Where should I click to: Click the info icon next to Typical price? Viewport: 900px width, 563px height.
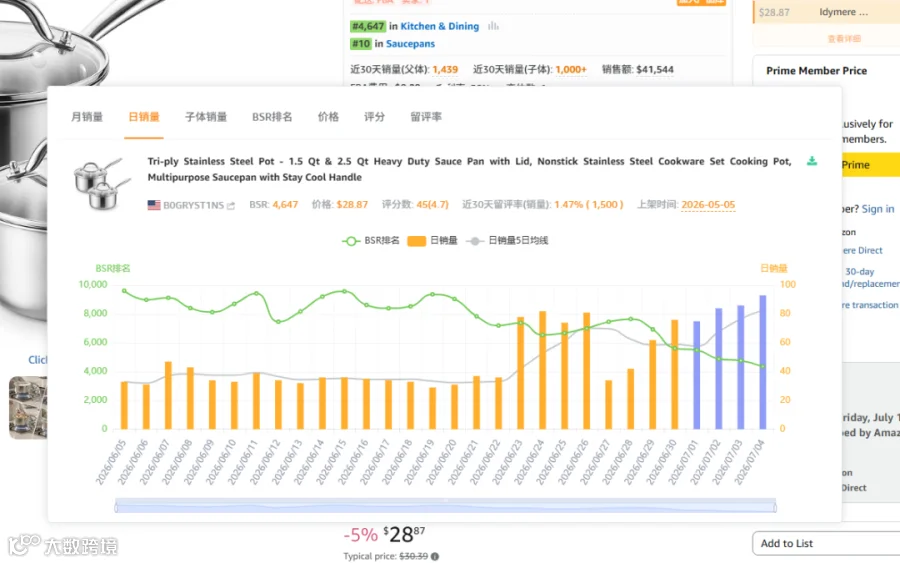[435, 556]
